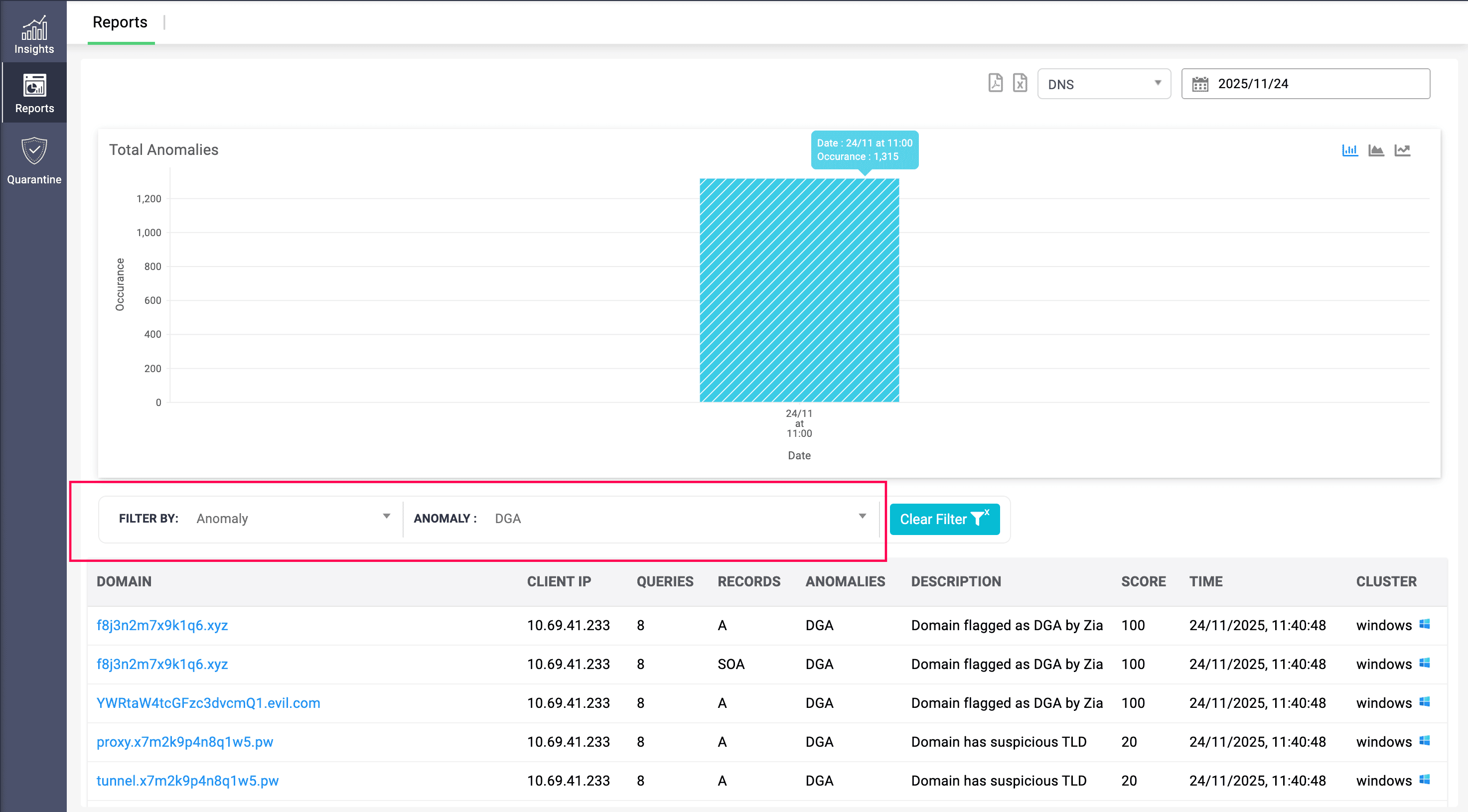Switch chart to area view
Image resolution: width=1468 pixels, height=812 pixels.
click(x=1376, y=150)
